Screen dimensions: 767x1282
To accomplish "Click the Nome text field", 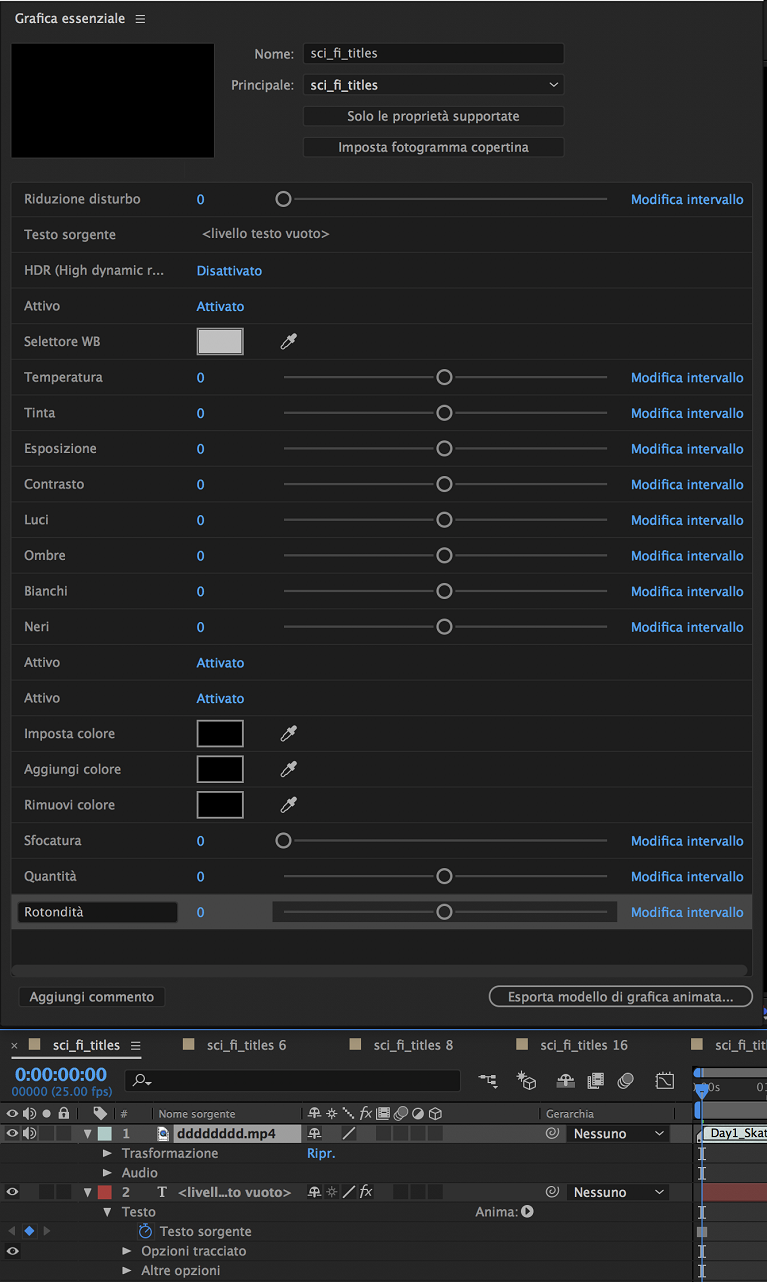I will point(433,54).
